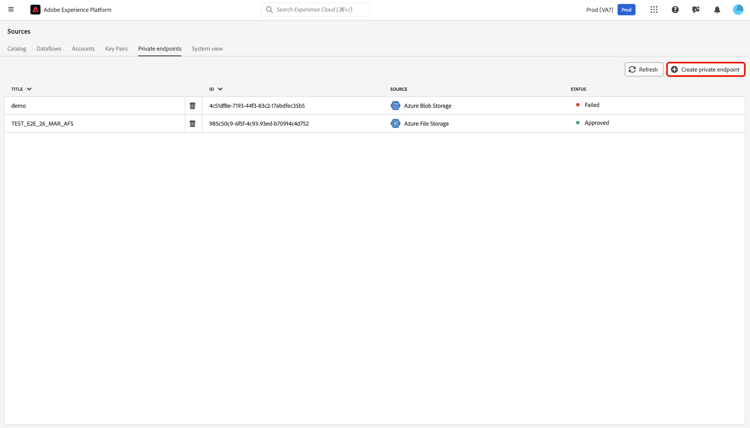Click the Failed status
Viewport: 750px width, 428px height.
point(592,105)
